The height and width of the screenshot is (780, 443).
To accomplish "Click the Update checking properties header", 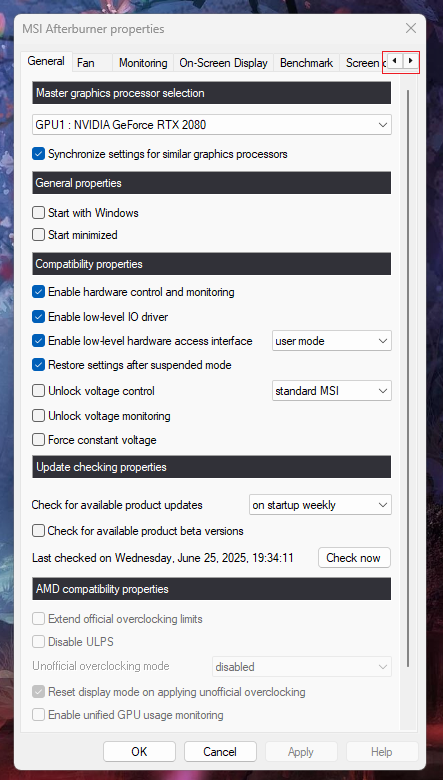I will 212,467.
